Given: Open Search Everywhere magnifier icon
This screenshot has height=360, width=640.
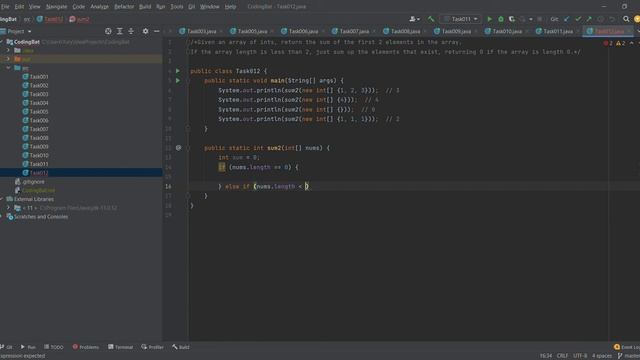Looking at the screenshot, I should (626, 19).
